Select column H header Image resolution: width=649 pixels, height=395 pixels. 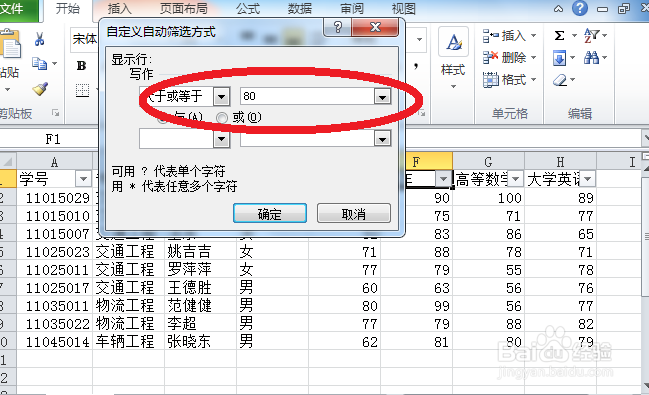pos(560,161)
